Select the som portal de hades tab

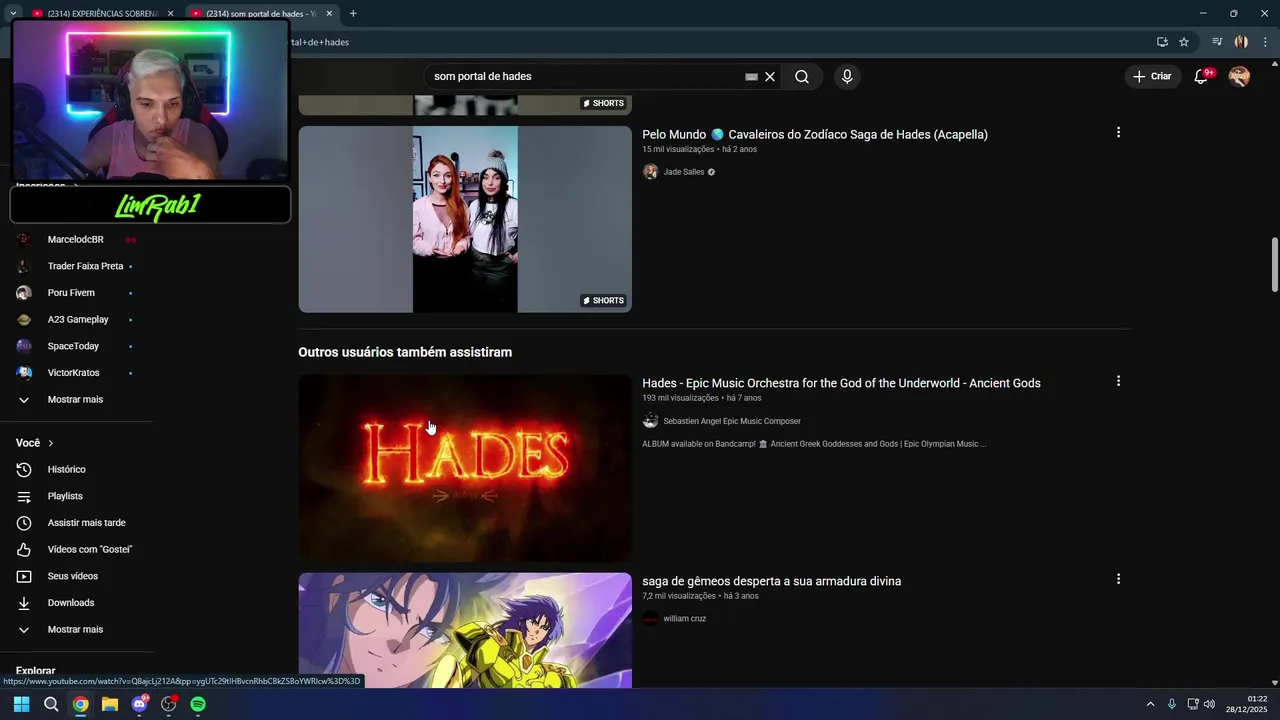(262, 14)
